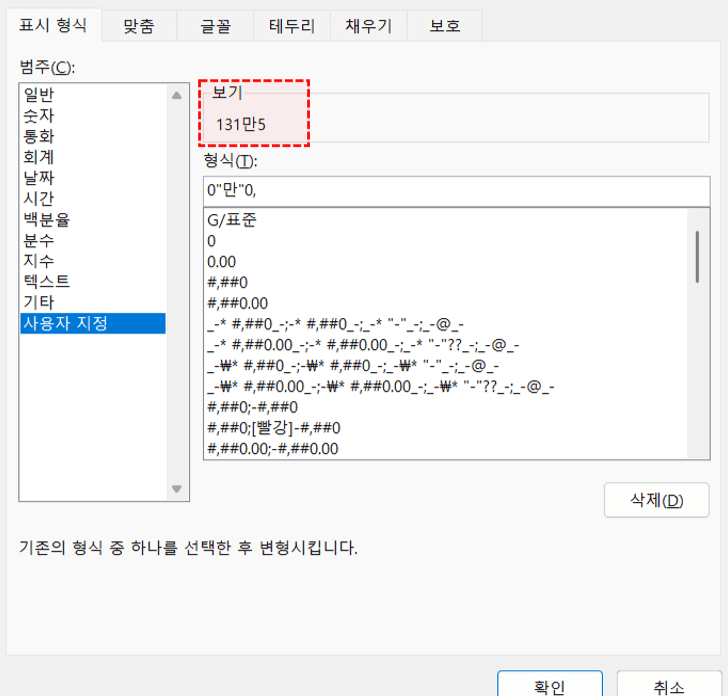Click category list scroll down arrow
Screen dimensions: 728x696
(176, 489)
